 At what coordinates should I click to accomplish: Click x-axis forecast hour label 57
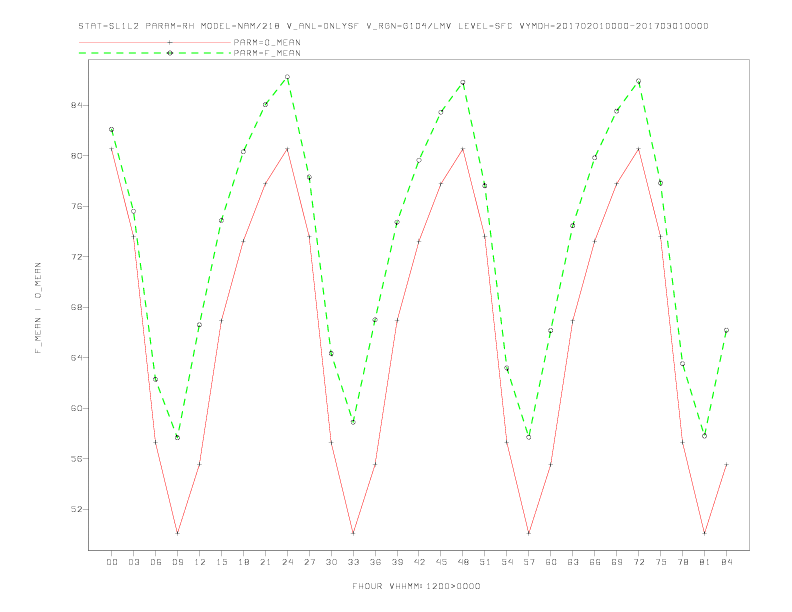[529, 562]
